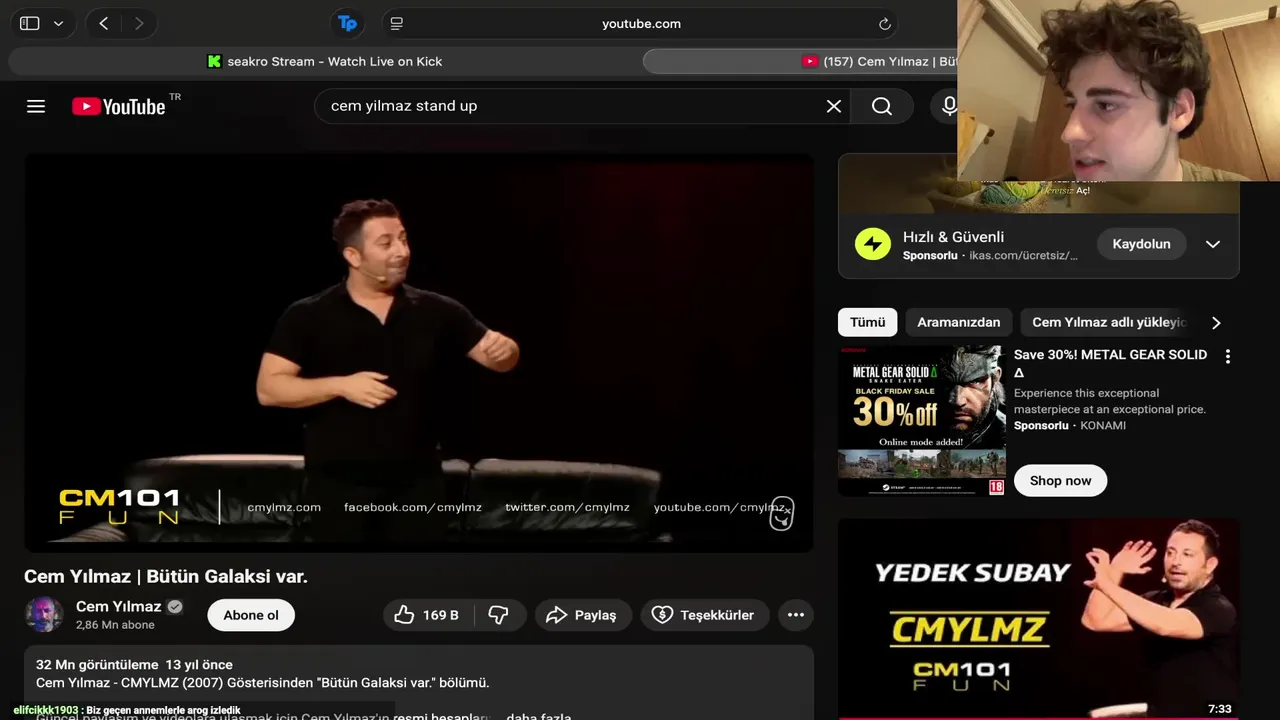Go forward with the browser forward arrow
Screen dimensions: 1280x720
click(x=139, y=23)
